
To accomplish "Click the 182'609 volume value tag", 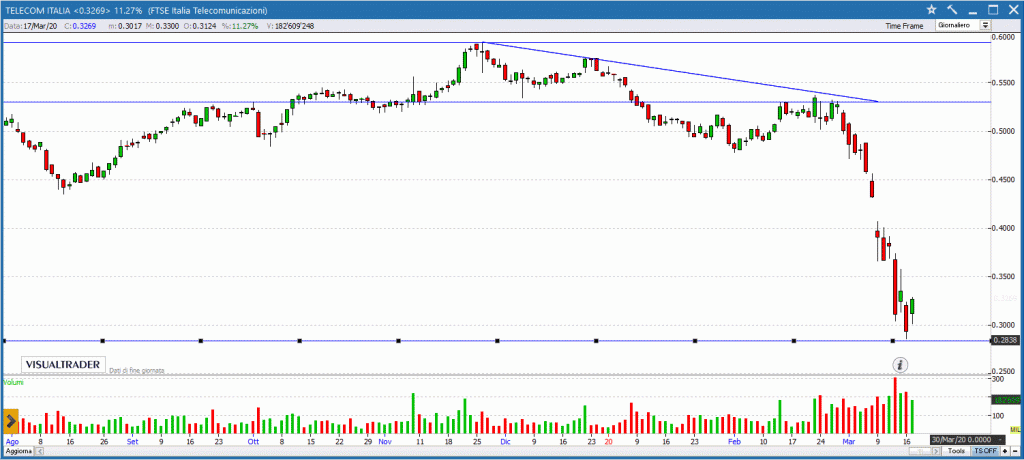I will click(x=1006, y=399).
